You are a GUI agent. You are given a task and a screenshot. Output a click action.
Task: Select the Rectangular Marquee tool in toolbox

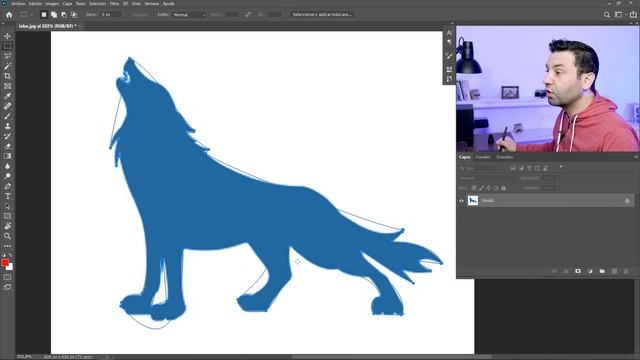coord(7,46)
